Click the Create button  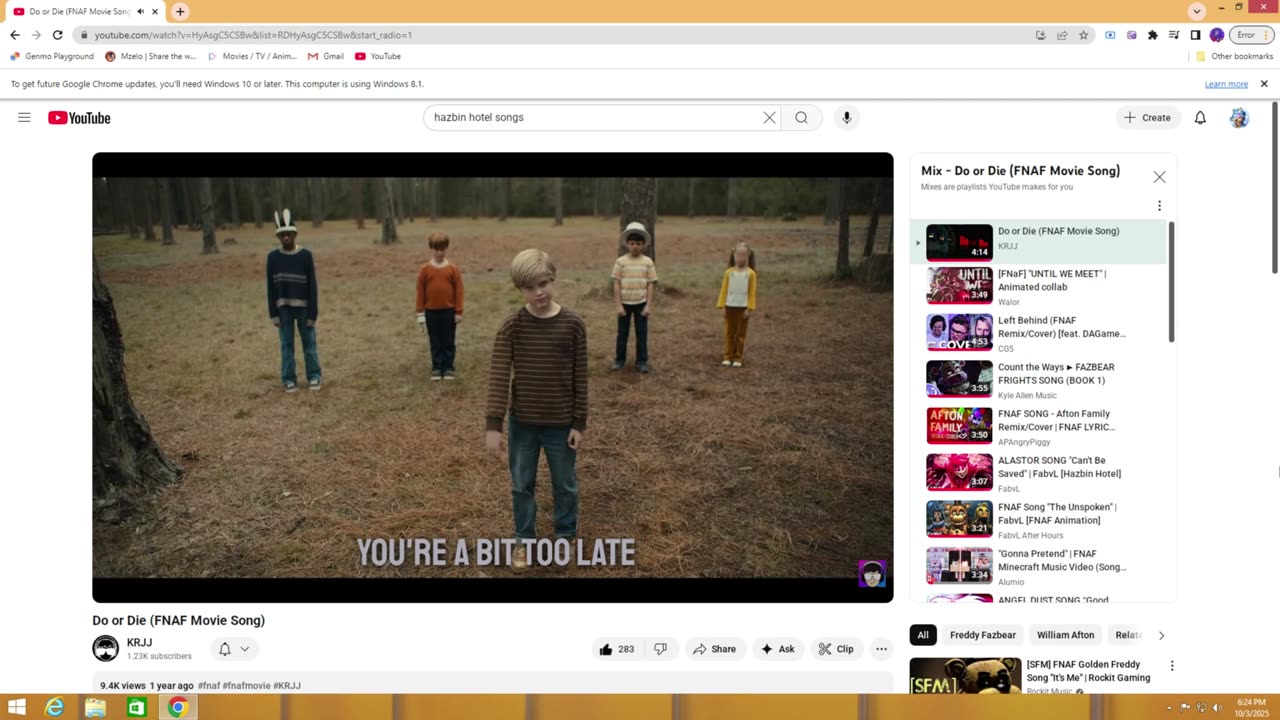1147,118
